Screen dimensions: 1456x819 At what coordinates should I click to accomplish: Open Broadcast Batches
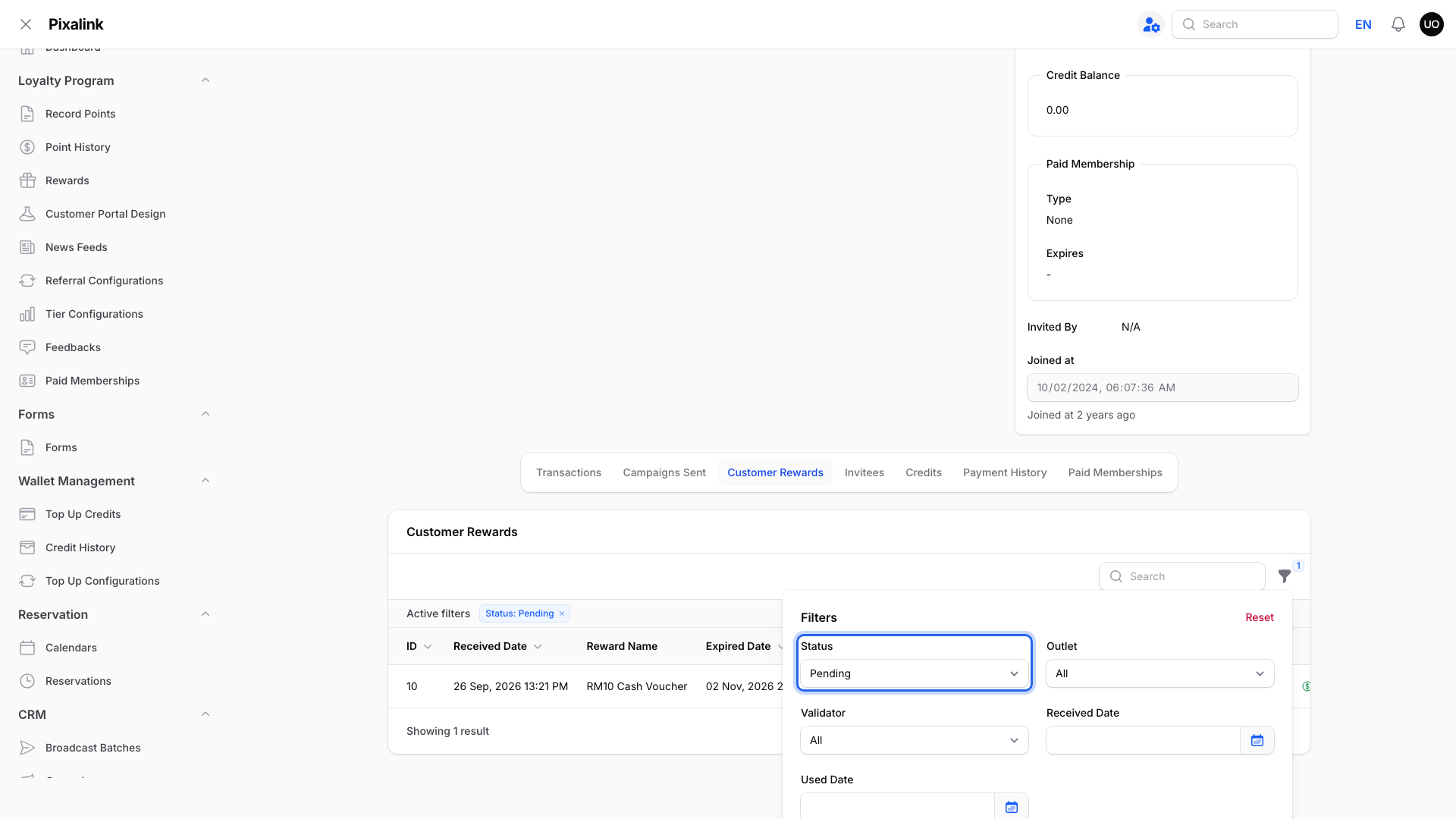point(93,748)
